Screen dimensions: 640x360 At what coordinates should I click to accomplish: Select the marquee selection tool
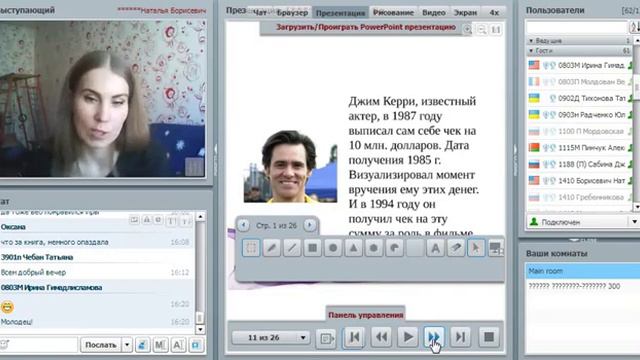(x=251, y=248)
